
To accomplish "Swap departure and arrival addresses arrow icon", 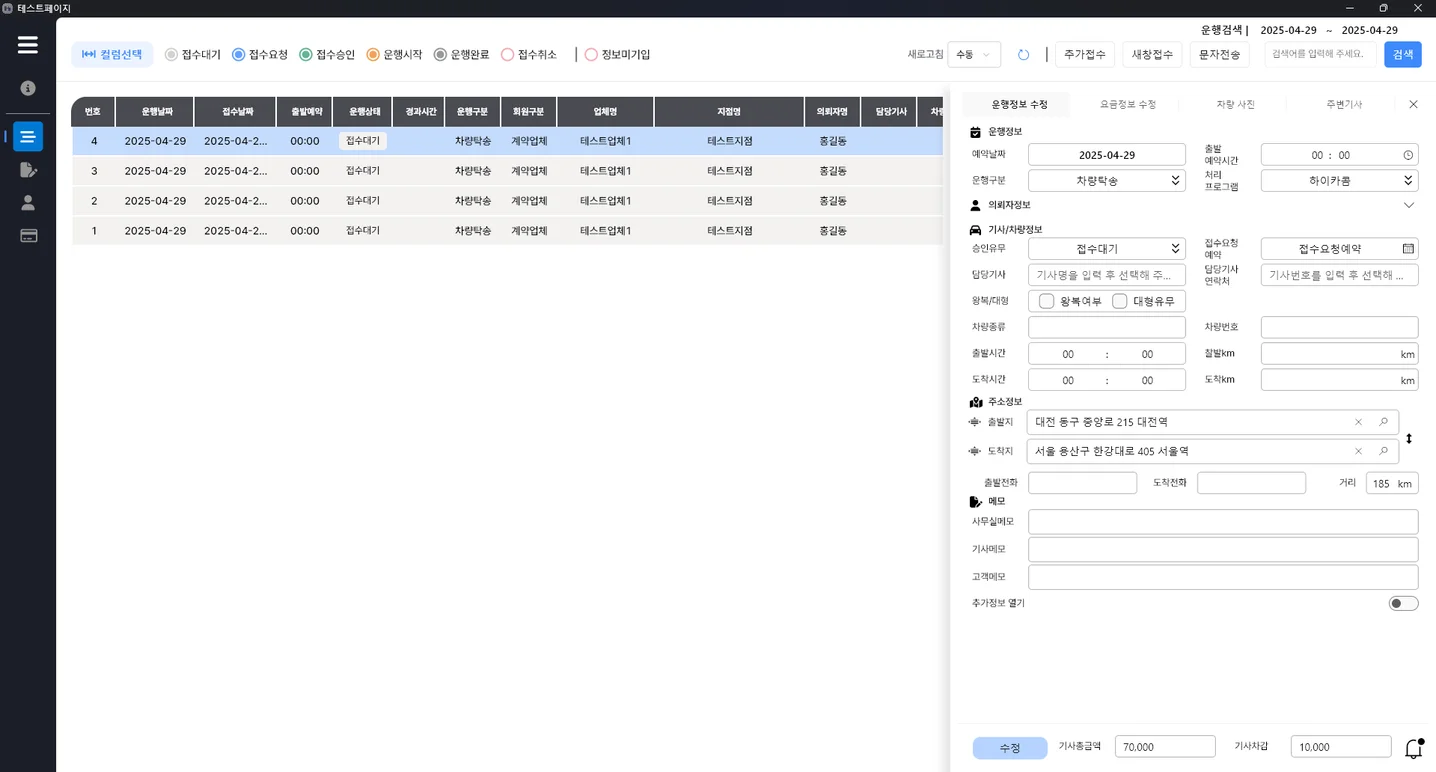I will tap(1409, 438).
